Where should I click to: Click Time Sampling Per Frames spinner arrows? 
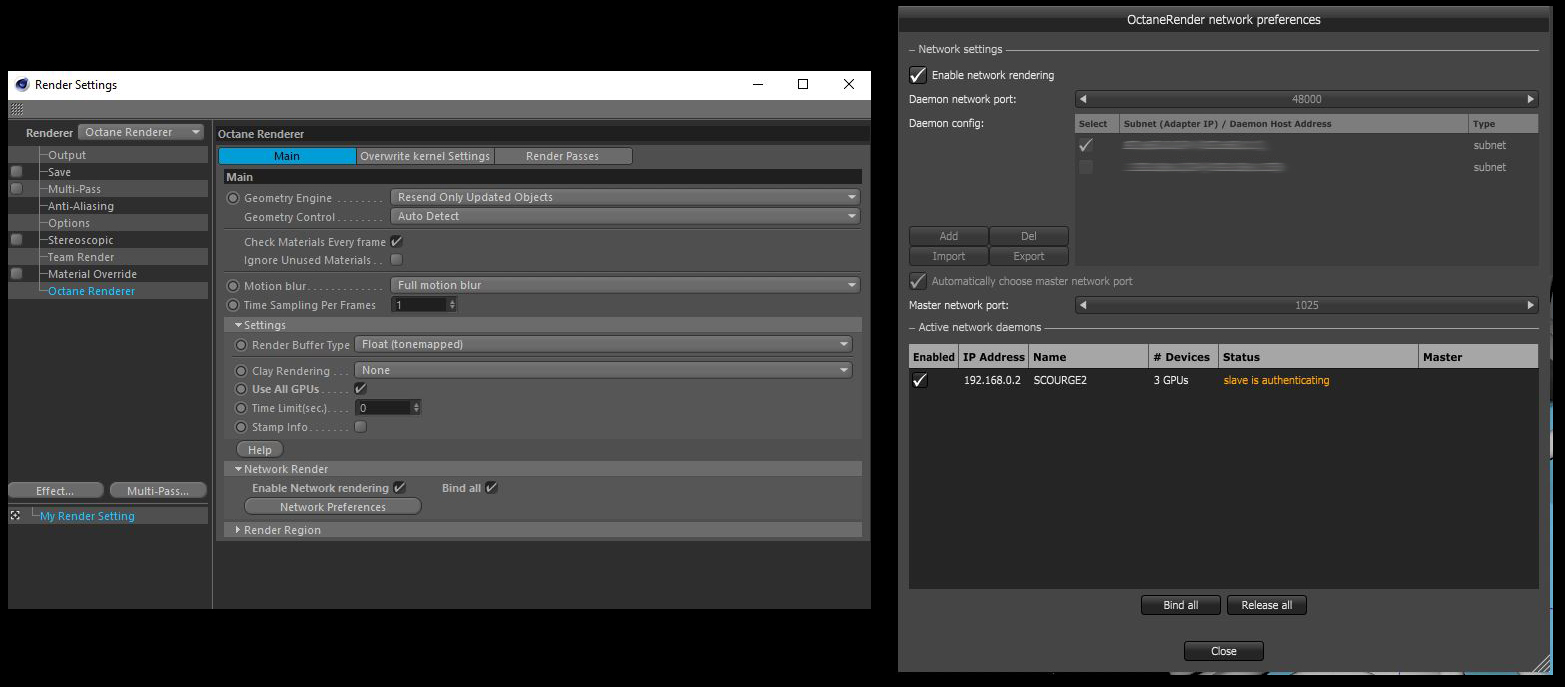click(451, 305)
